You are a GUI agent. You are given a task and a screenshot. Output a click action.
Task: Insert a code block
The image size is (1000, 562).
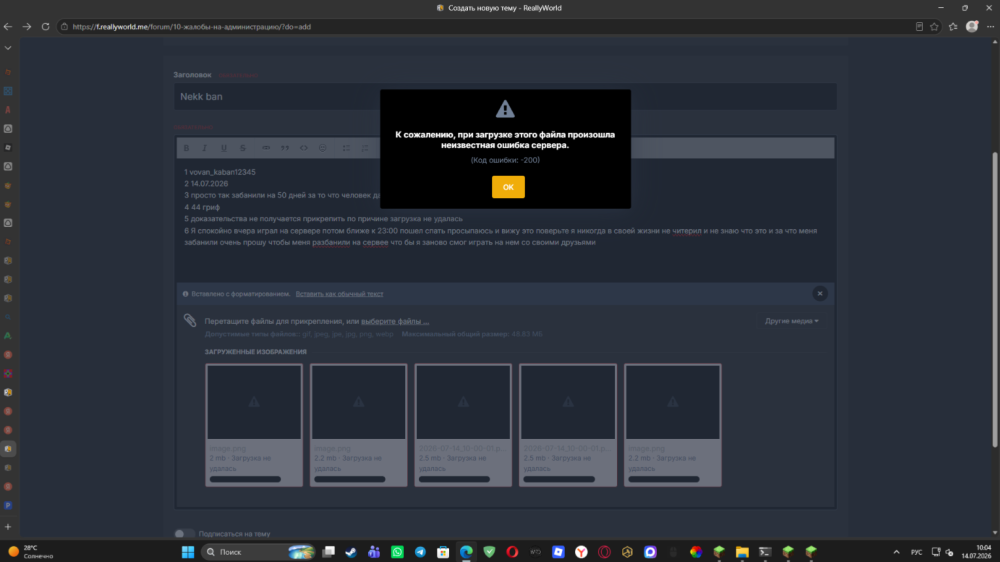304,148
